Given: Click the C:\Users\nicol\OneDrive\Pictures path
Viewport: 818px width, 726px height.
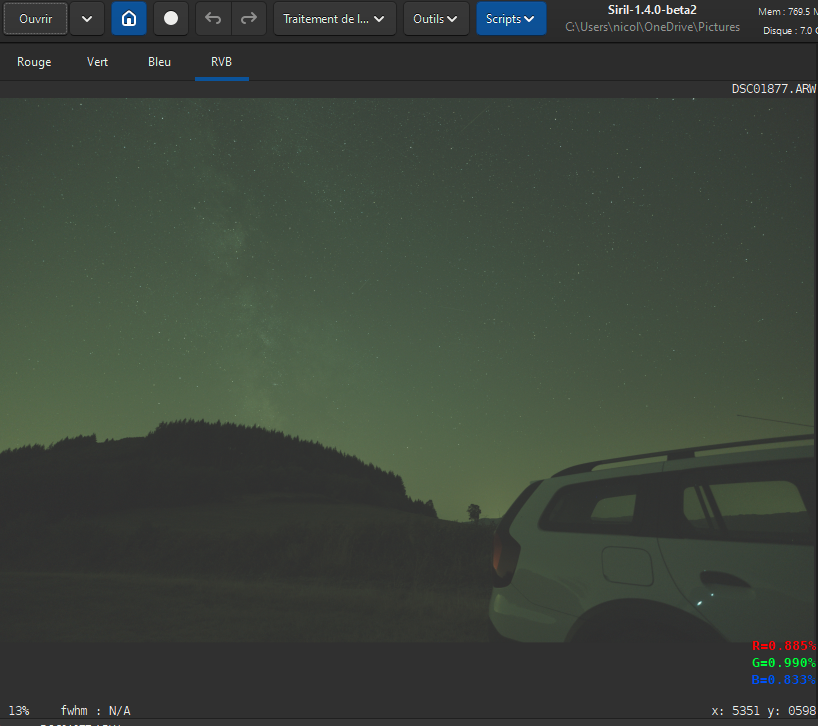Looking at the screenshot, I should 652,27.
